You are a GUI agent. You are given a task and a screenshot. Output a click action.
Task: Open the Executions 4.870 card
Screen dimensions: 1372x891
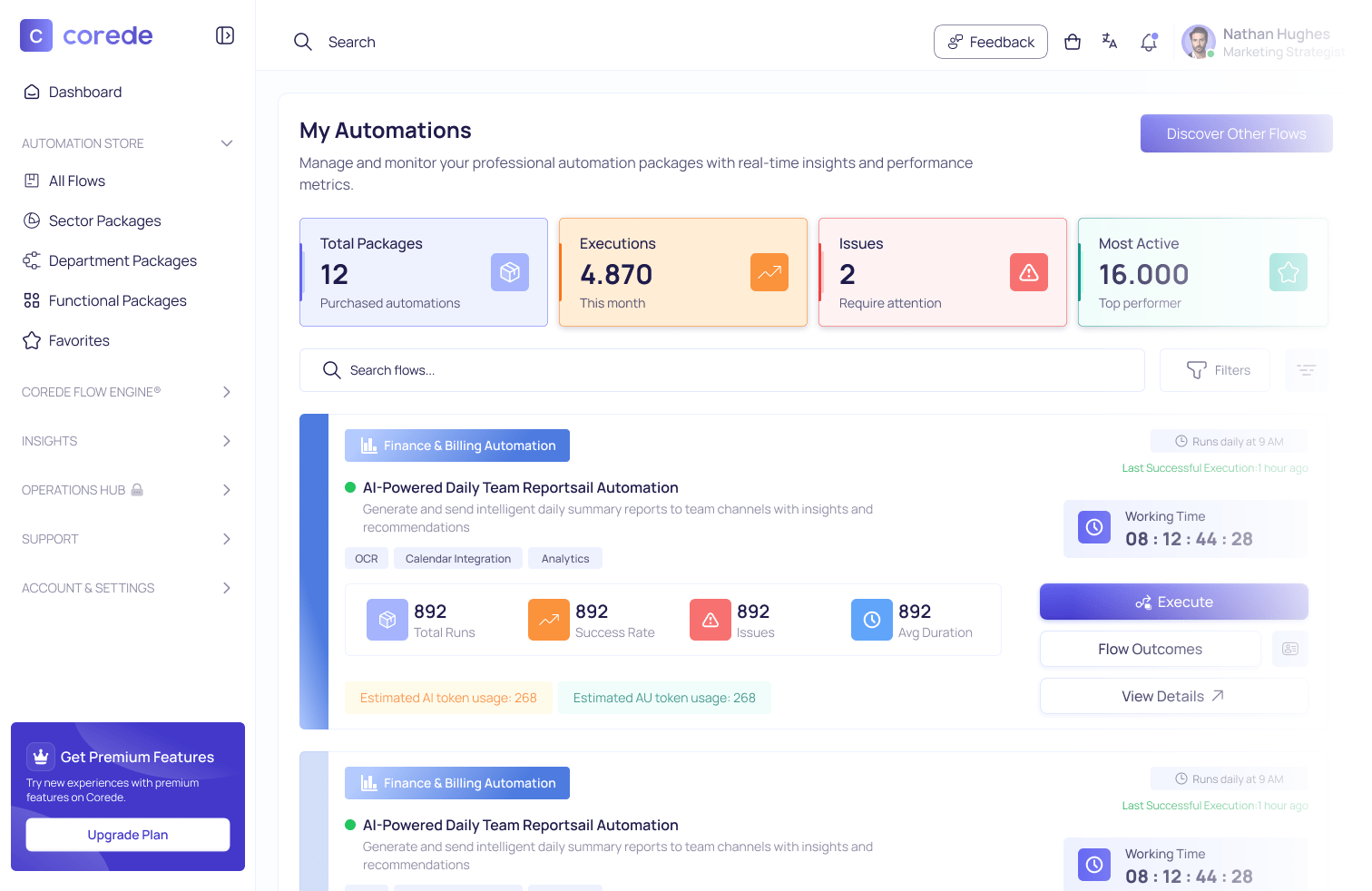pos(683,272)
